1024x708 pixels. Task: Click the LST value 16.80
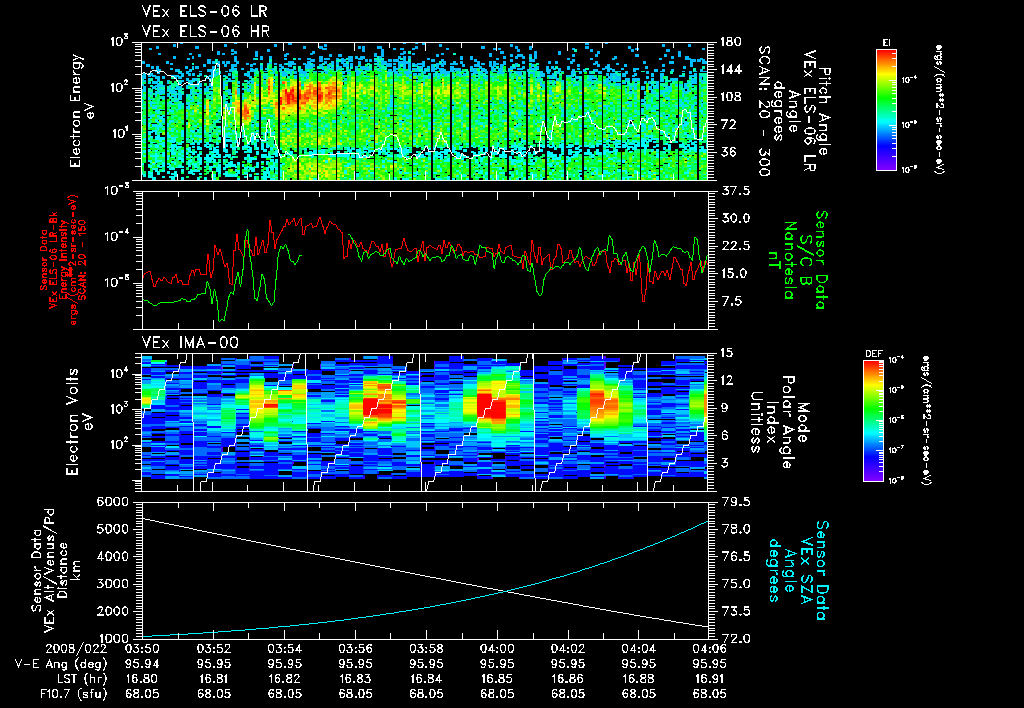click(x=142, y=679)
